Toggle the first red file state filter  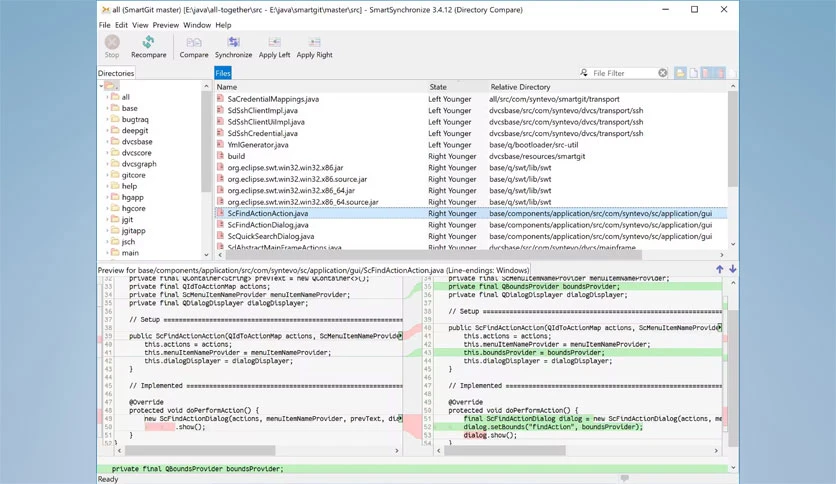[x=706, y=73]
